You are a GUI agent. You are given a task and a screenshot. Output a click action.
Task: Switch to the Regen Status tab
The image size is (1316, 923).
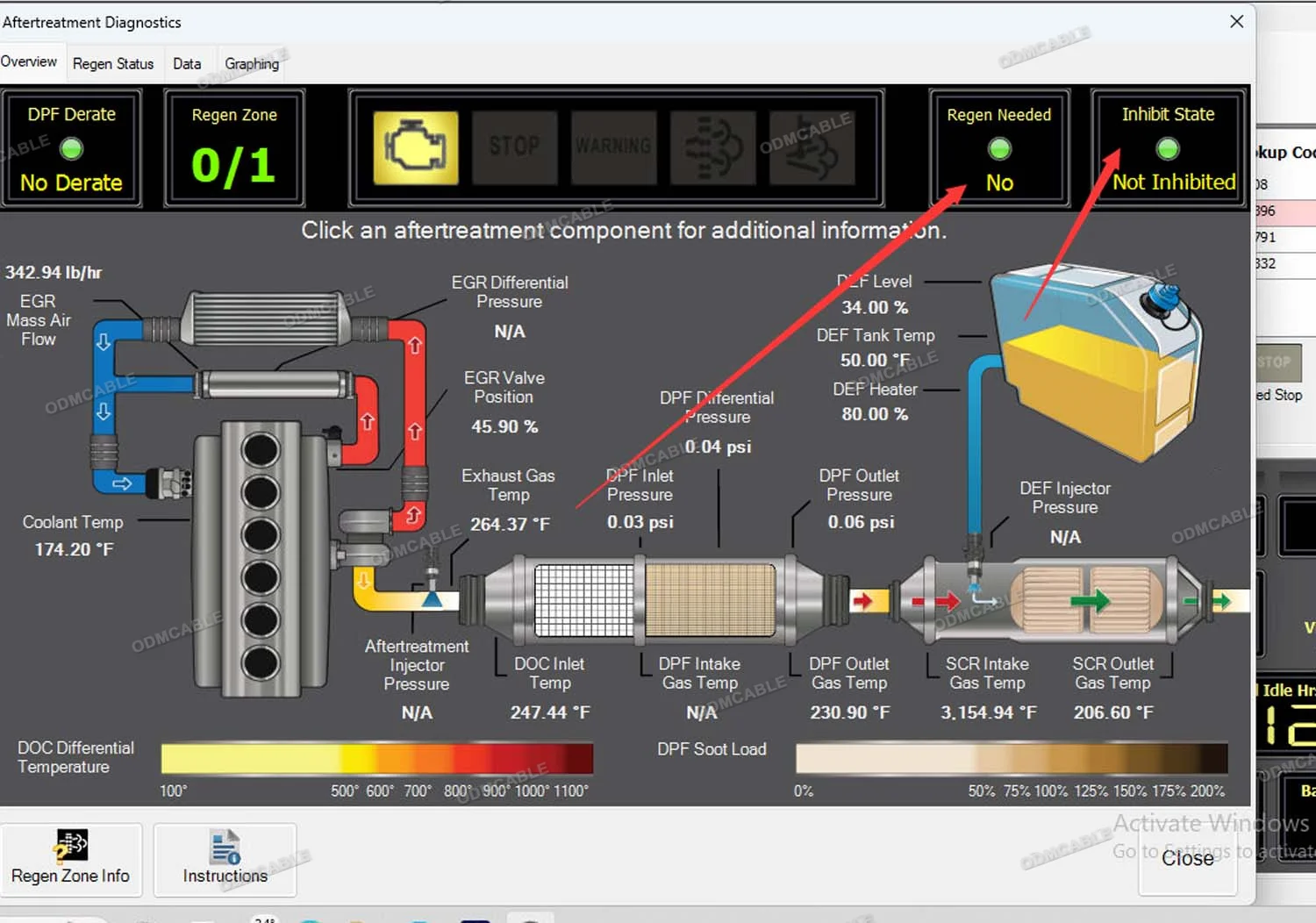click(113, 64)
